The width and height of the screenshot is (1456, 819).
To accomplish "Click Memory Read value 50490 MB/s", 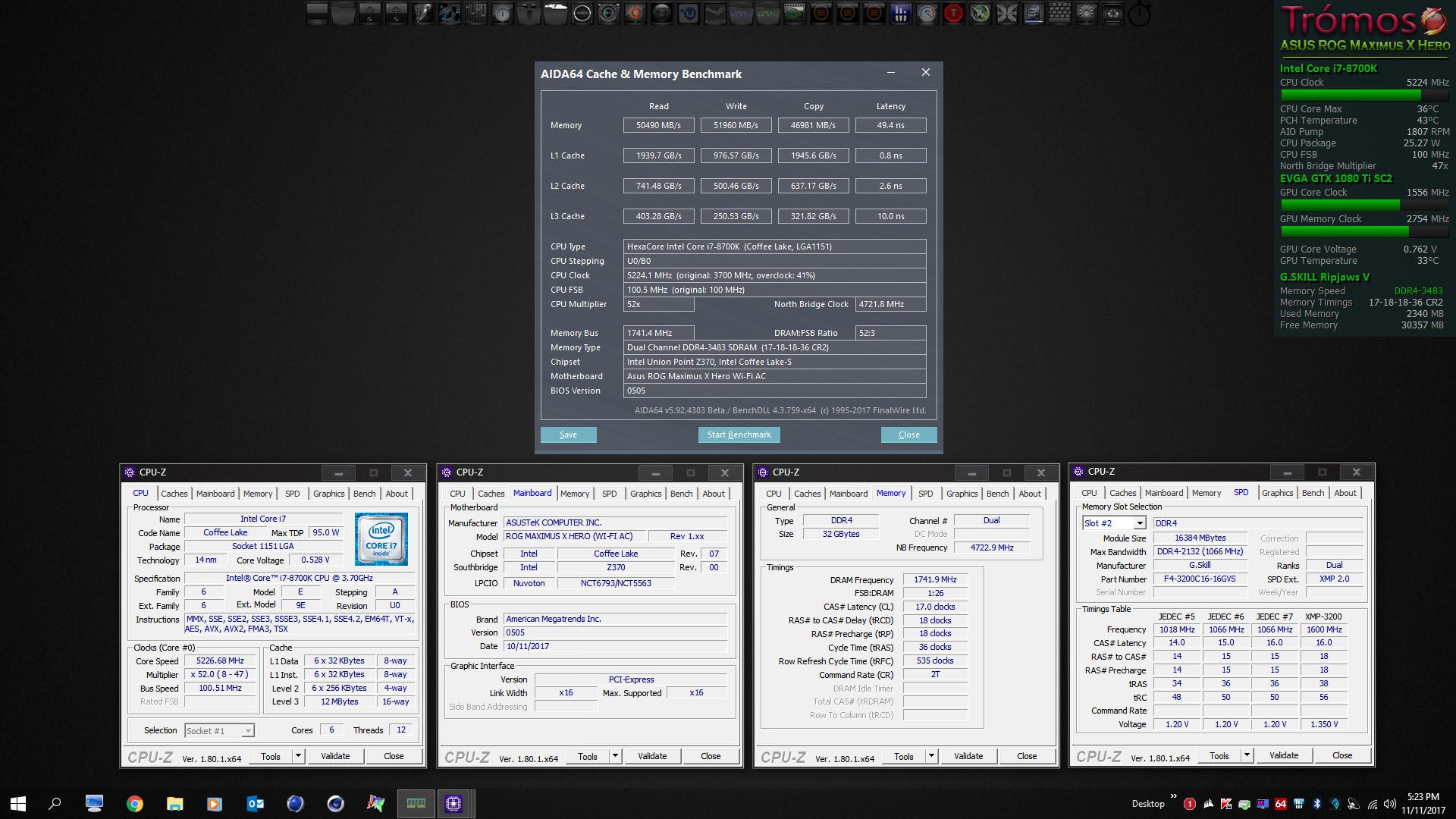I will (x=658, y=125).
